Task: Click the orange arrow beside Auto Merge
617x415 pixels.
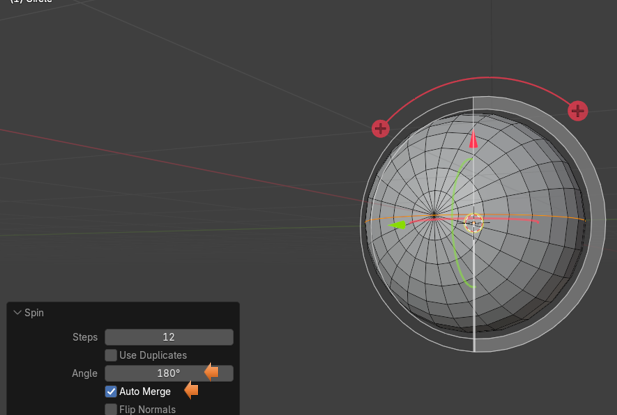Action: [190, 391]
